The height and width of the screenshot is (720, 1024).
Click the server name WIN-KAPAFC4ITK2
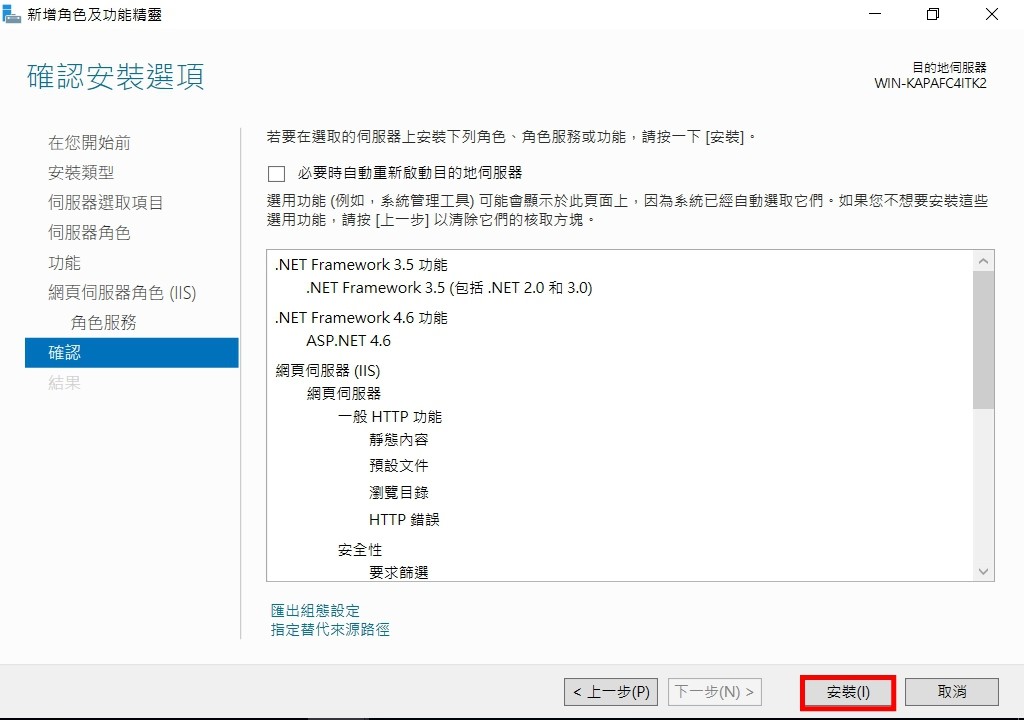pyautogui.click(x=930, y=84)
